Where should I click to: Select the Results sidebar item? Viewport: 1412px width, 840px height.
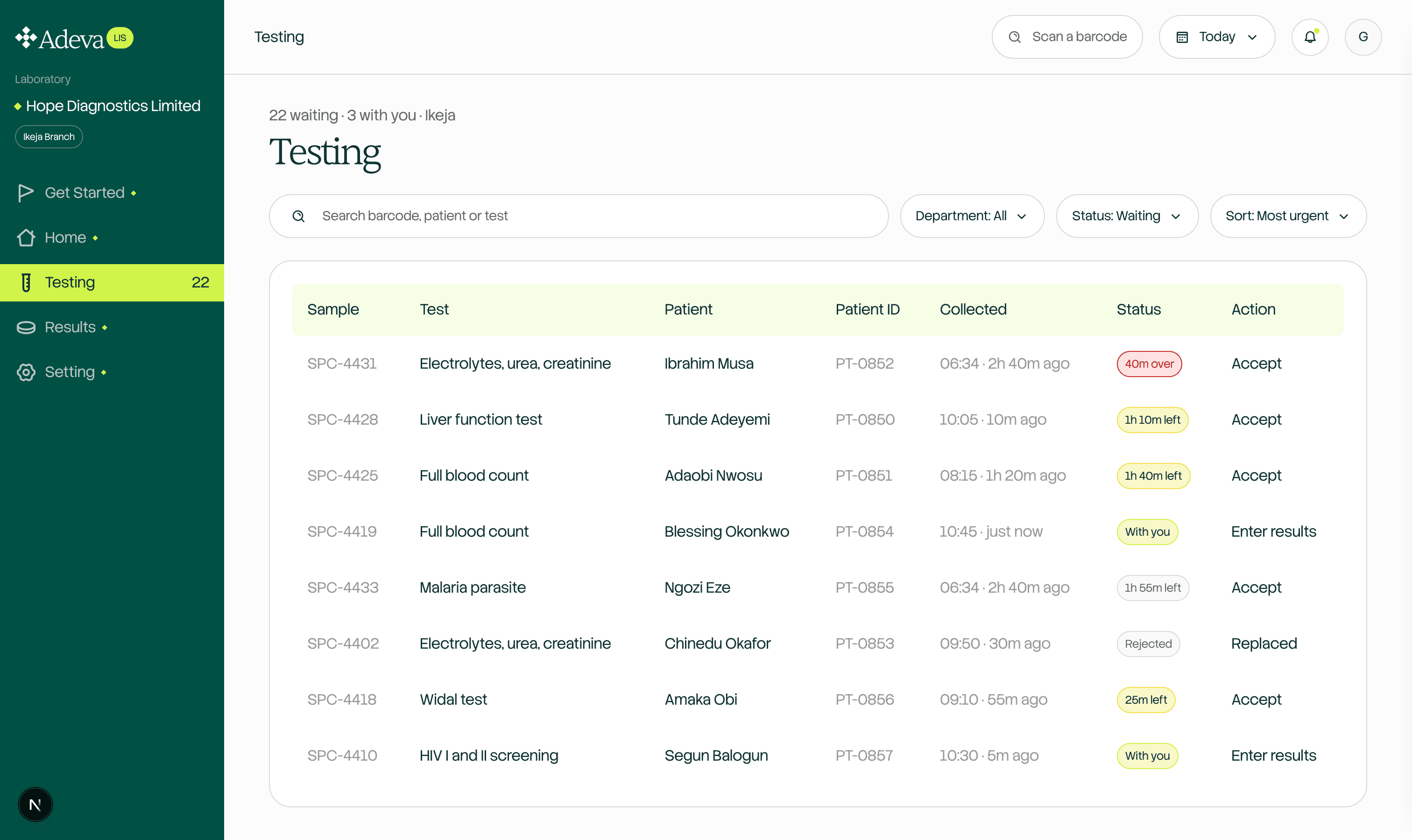112,327
